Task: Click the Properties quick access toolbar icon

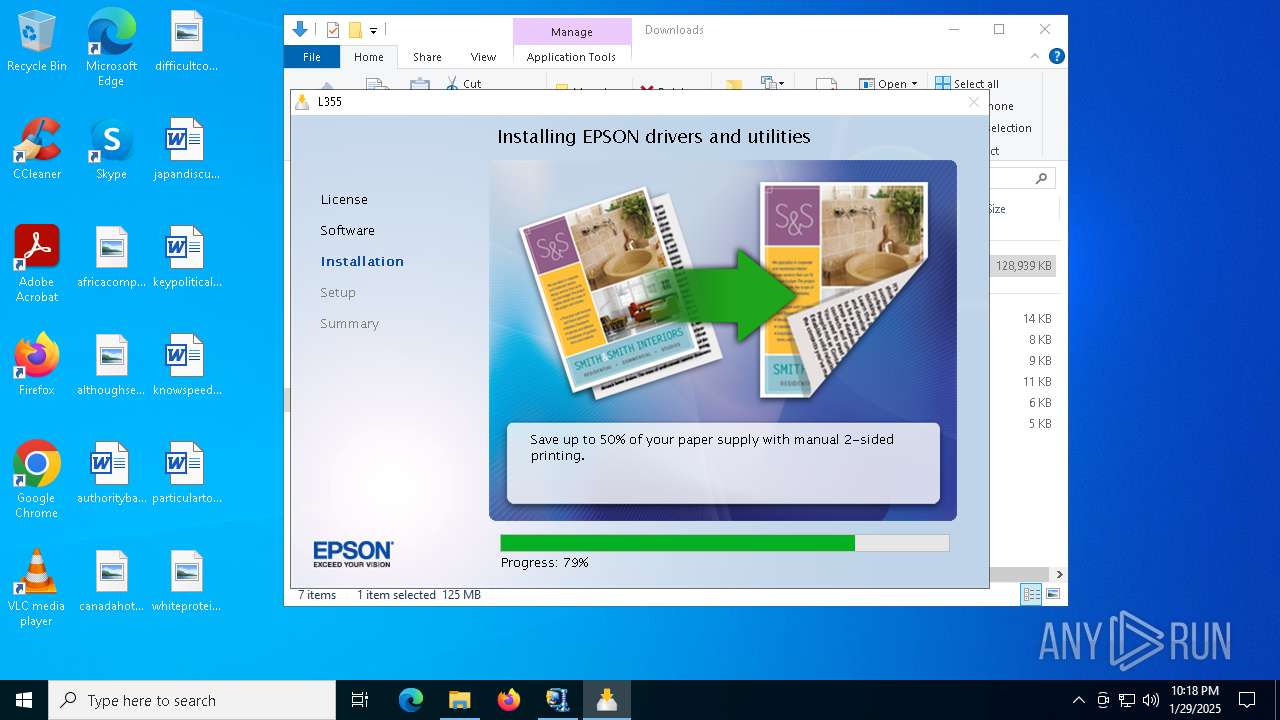Action: coord(333,30)
